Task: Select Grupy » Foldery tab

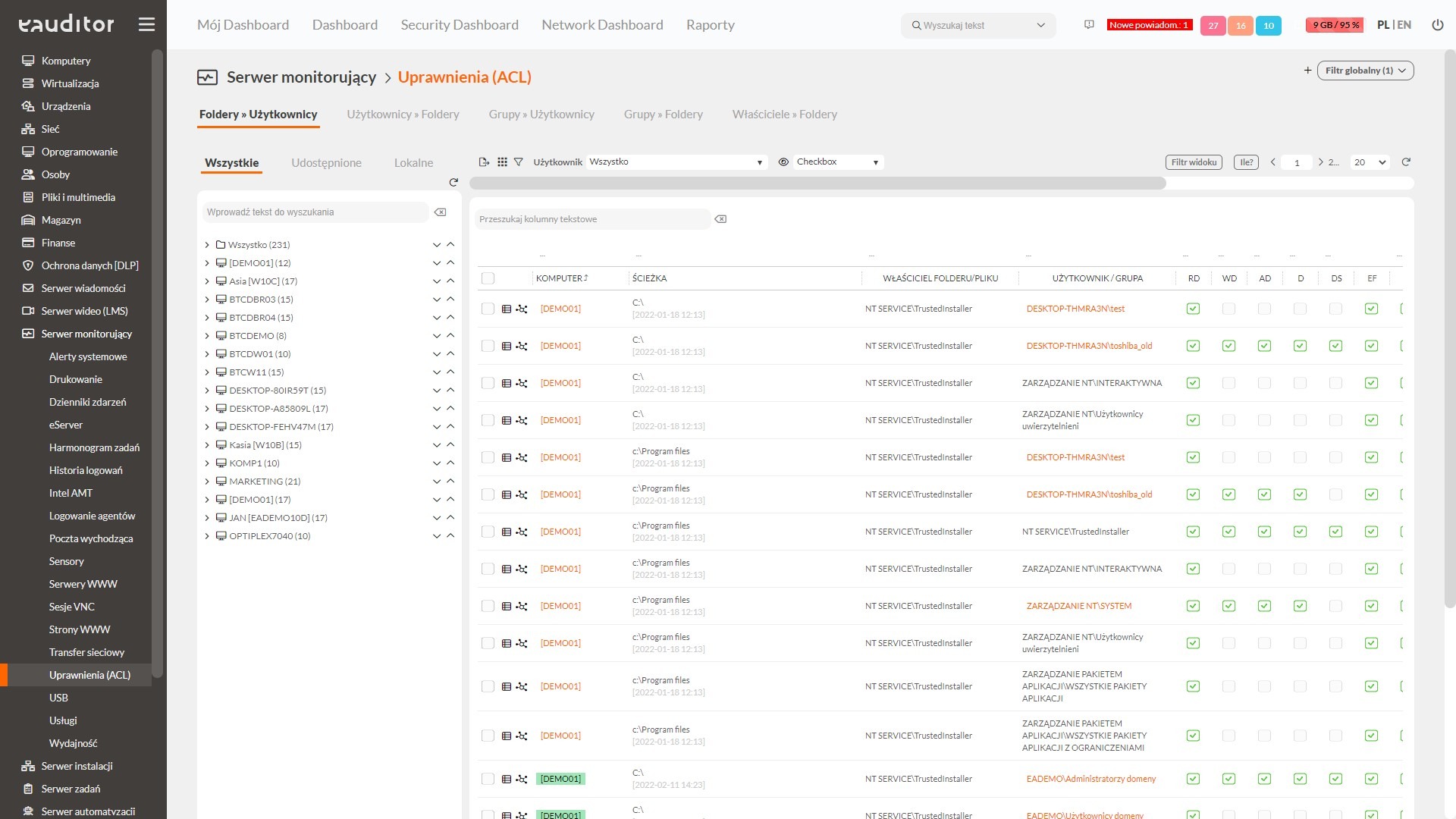Action: 664,113
